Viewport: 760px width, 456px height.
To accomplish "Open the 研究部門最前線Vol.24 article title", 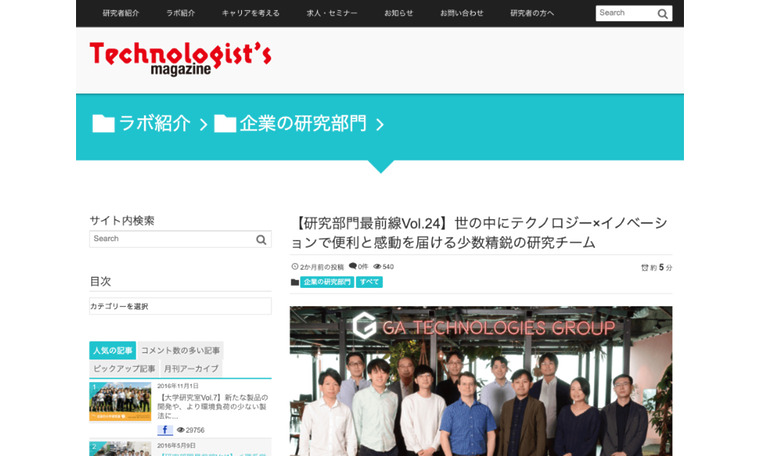I will (480, 233).
